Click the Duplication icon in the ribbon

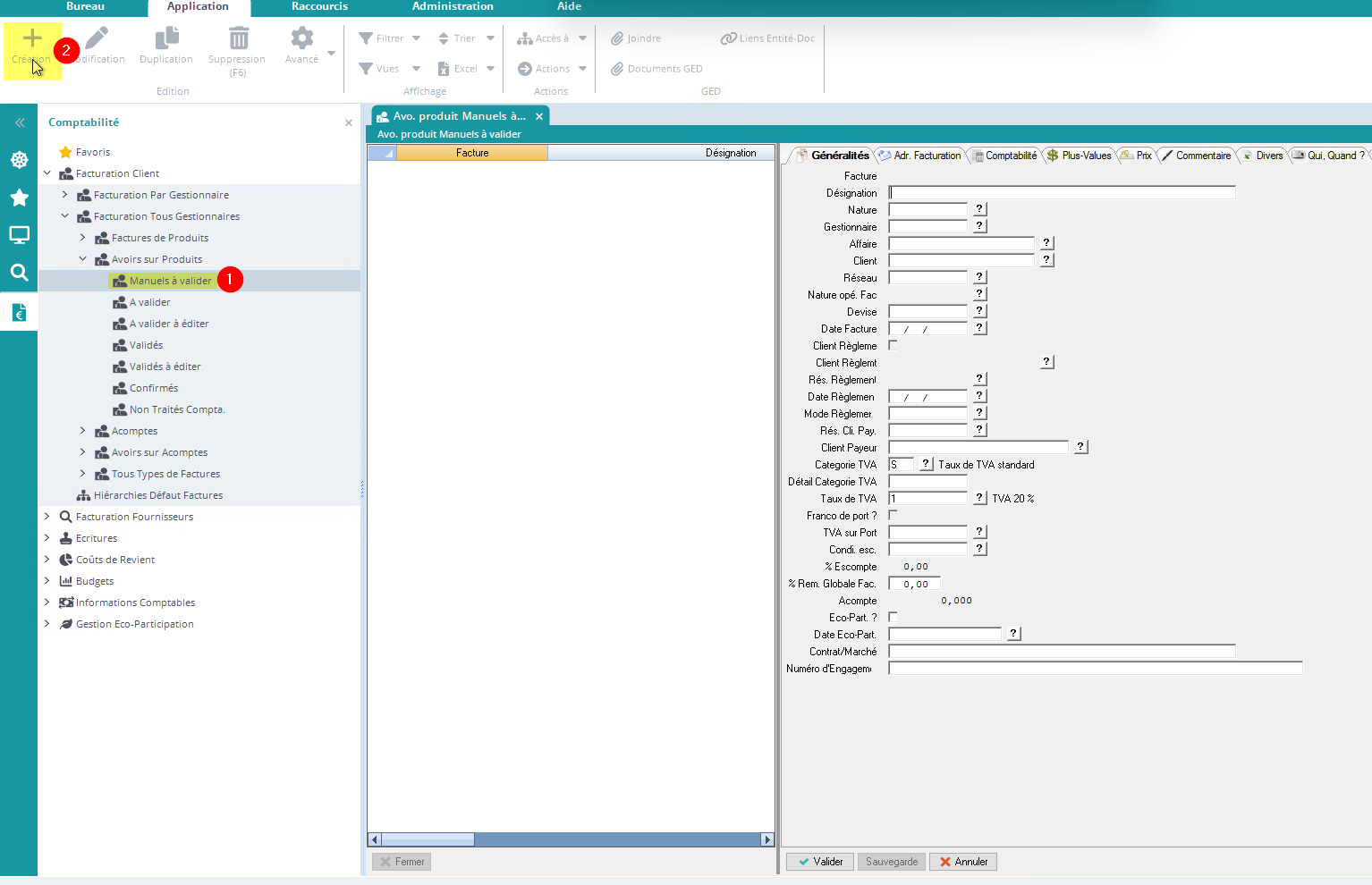coord(166,38)
